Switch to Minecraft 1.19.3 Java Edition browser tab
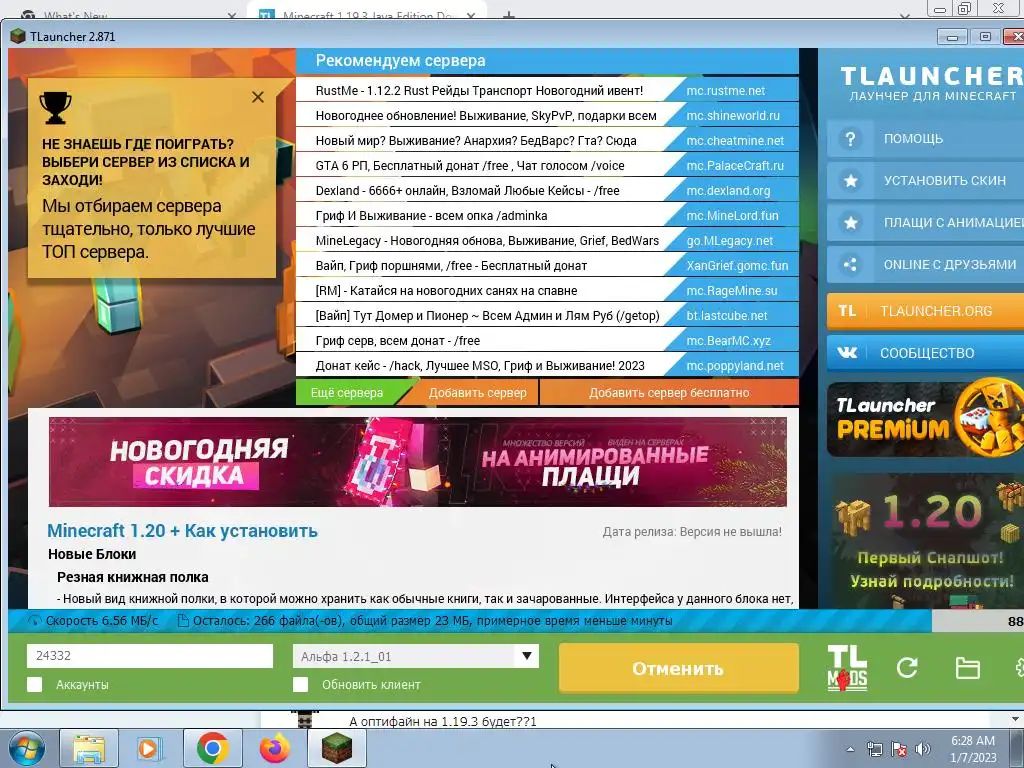The image size is (1024, 768). click(x=366, y=13)
